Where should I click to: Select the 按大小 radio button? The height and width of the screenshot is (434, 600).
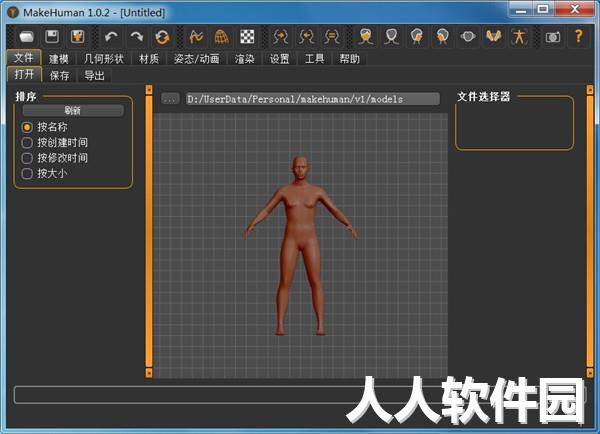(27, 174)
